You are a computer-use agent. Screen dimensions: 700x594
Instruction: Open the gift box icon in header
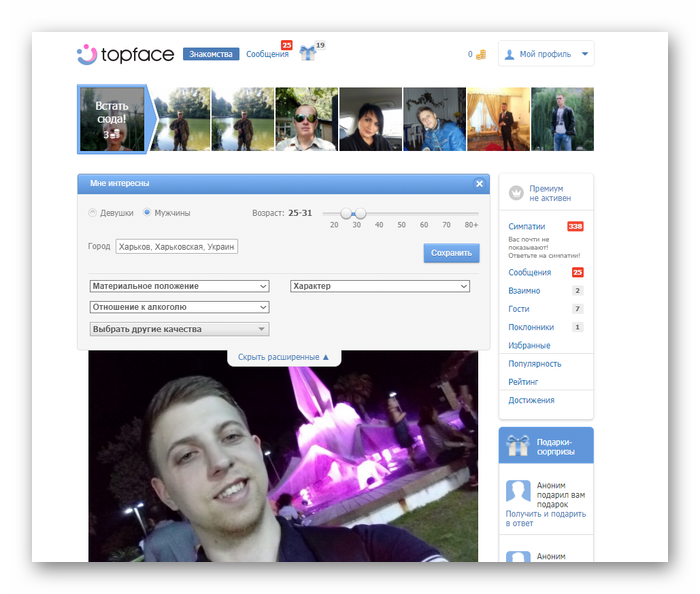[x=307, y=53]
